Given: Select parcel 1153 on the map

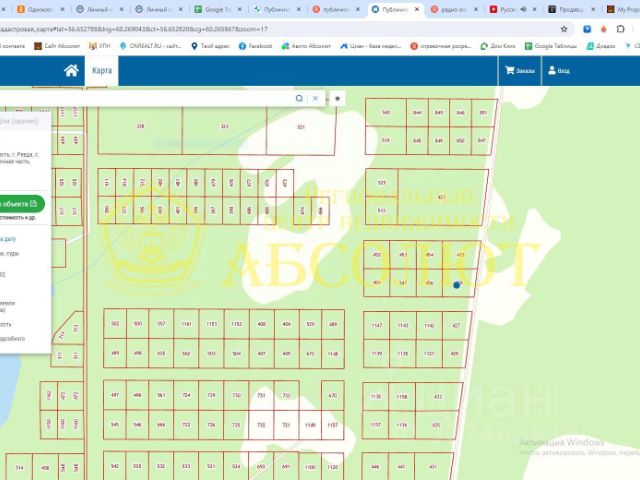Looking at the screenshot, I should [211, 324].
